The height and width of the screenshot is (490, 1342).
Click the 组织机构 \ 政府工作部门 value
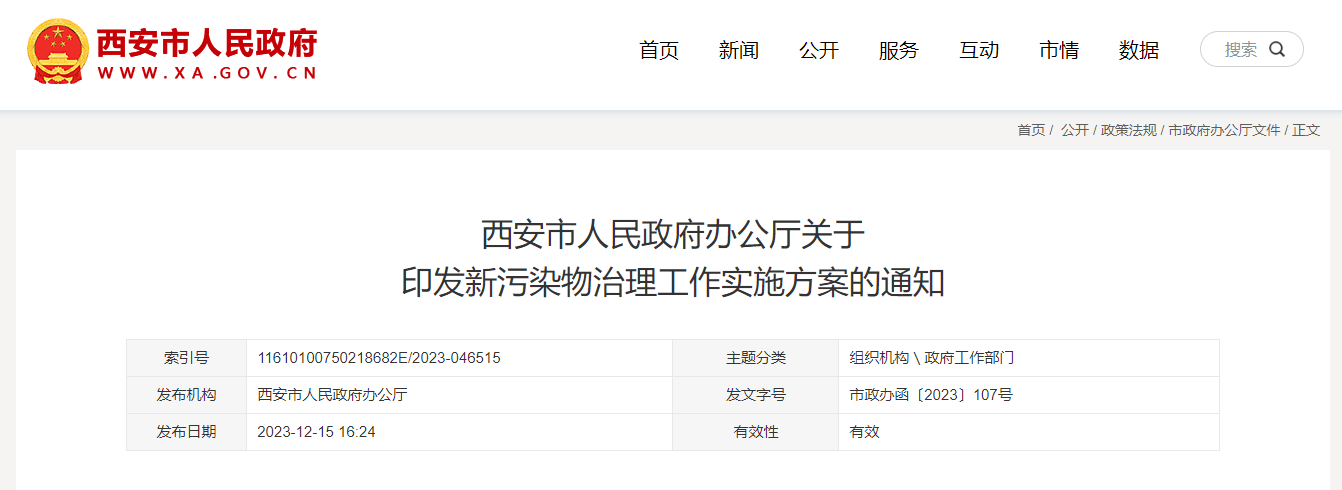(x=932, y=358)
